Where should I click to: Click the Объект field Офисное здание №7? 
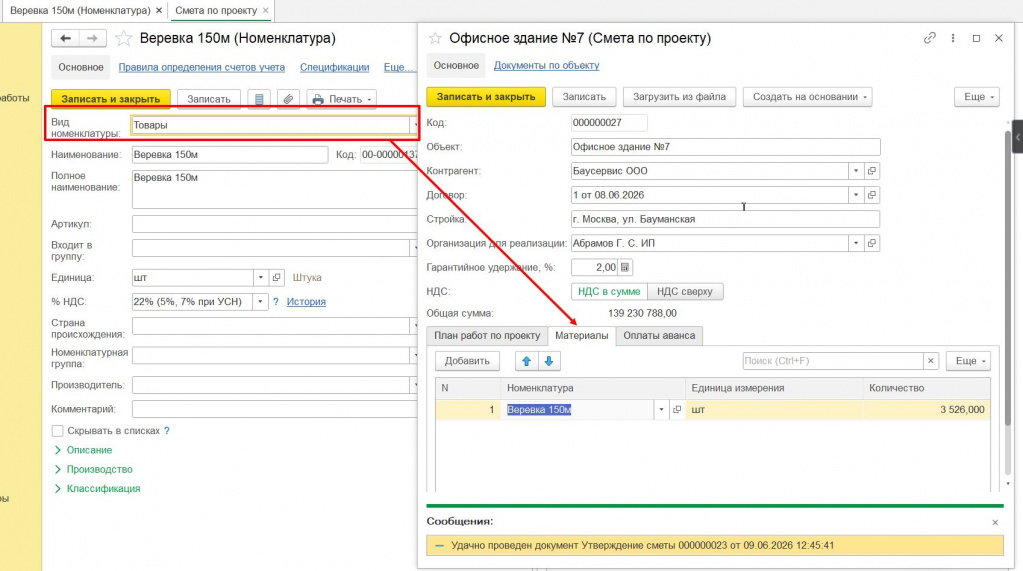click(x=725, y=147)
